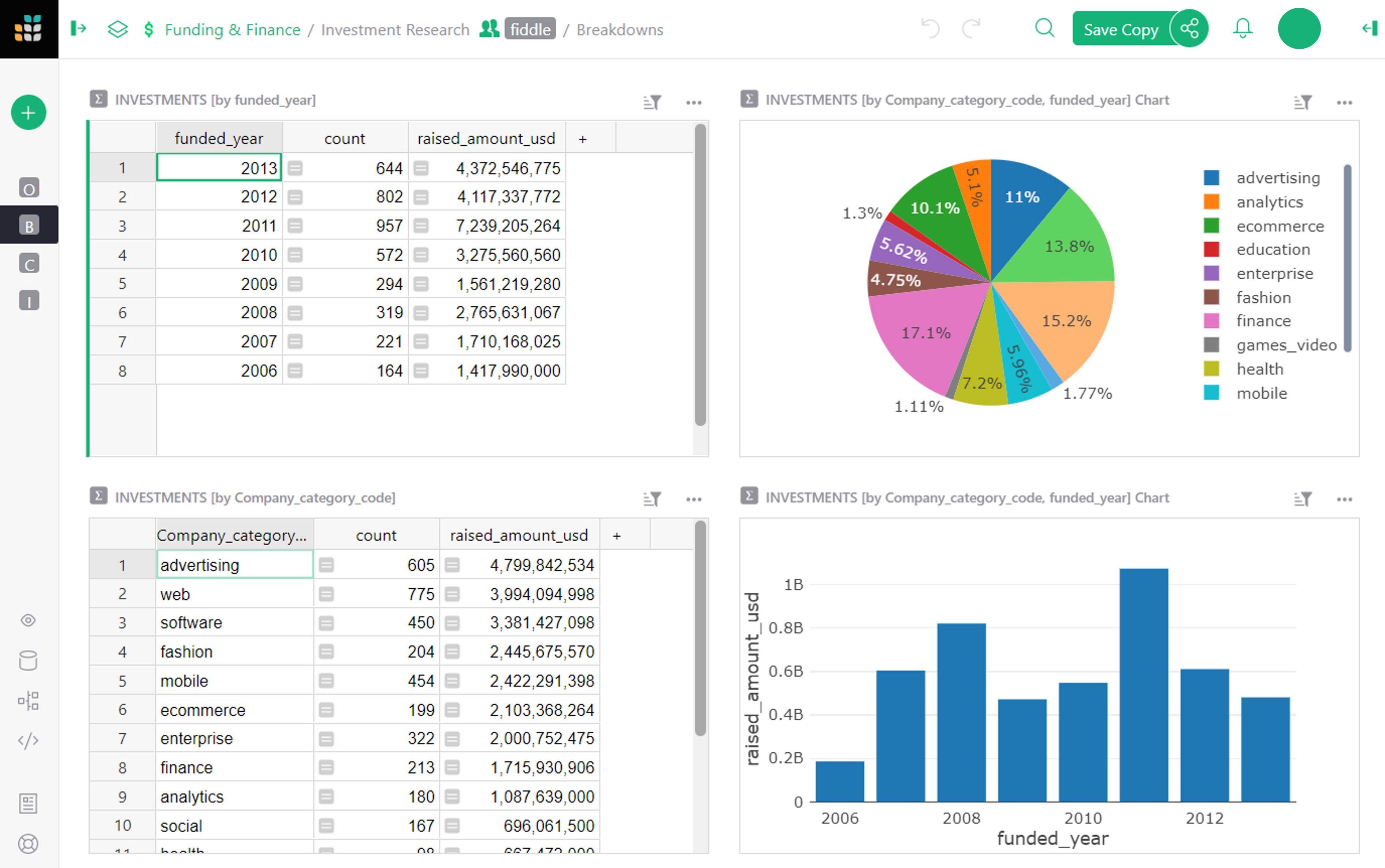This screenshot has height=868, width=1385.
Task: Open three-dot menu for the funded_year table
Action: [694, 102]
